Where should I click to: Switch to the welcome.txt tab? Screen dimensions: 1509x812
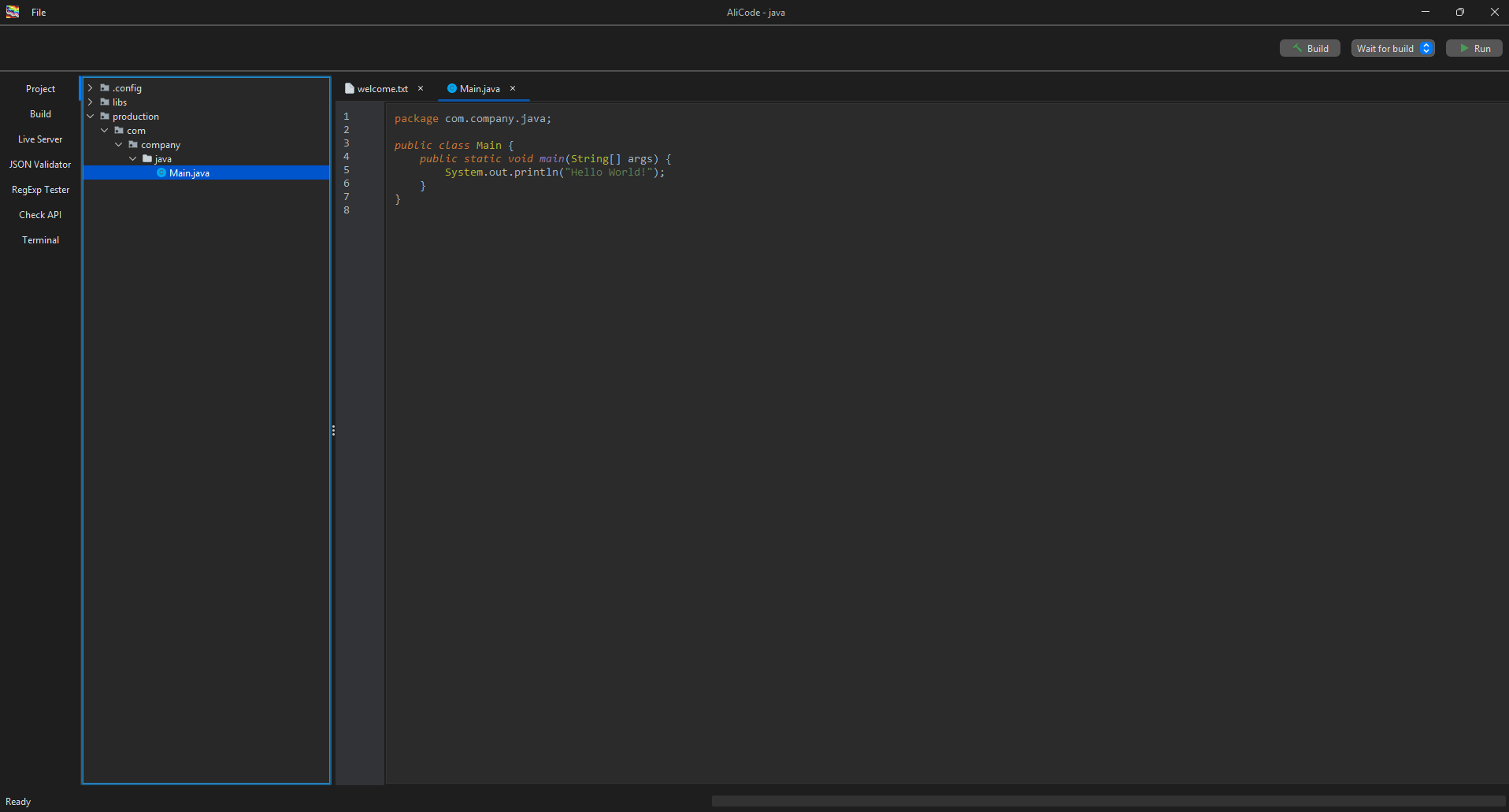coord(383,88)
